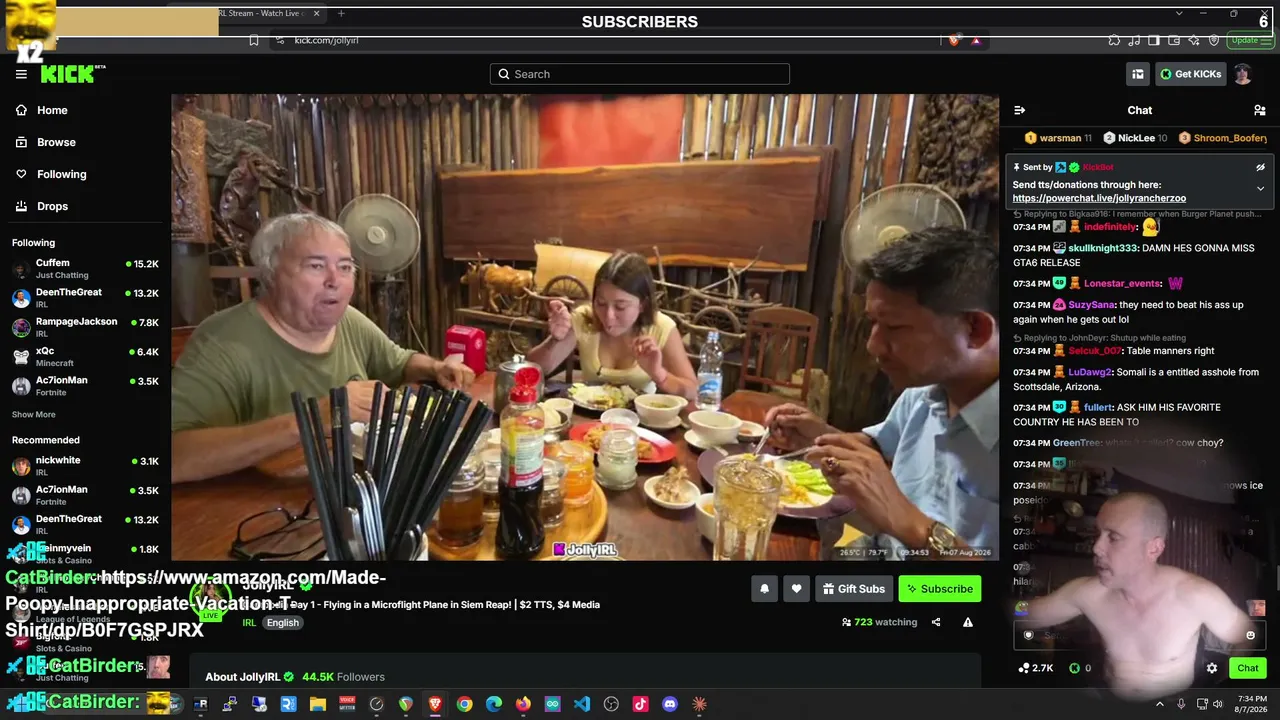Open the taskbar clock showing 7:34 PM
This screenshot has width=1280, height=720.
coord(1253,704)
